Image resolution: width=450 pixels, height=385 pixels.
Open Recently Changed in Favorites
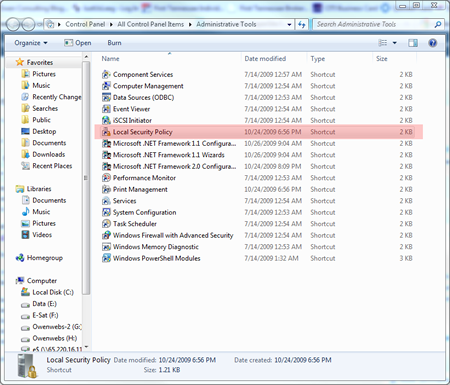pyautogui.click(x=52, y=97)
